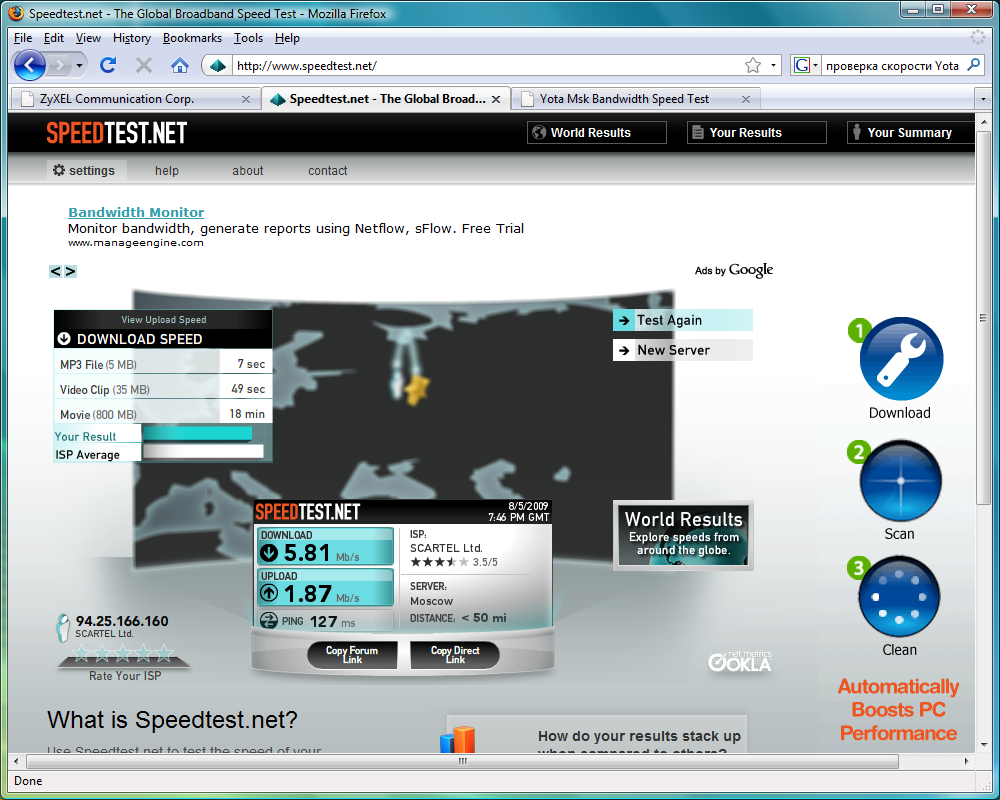Open the list all tabs dropdown
The width and height of the screenshot is (1000, 800).
983,99
